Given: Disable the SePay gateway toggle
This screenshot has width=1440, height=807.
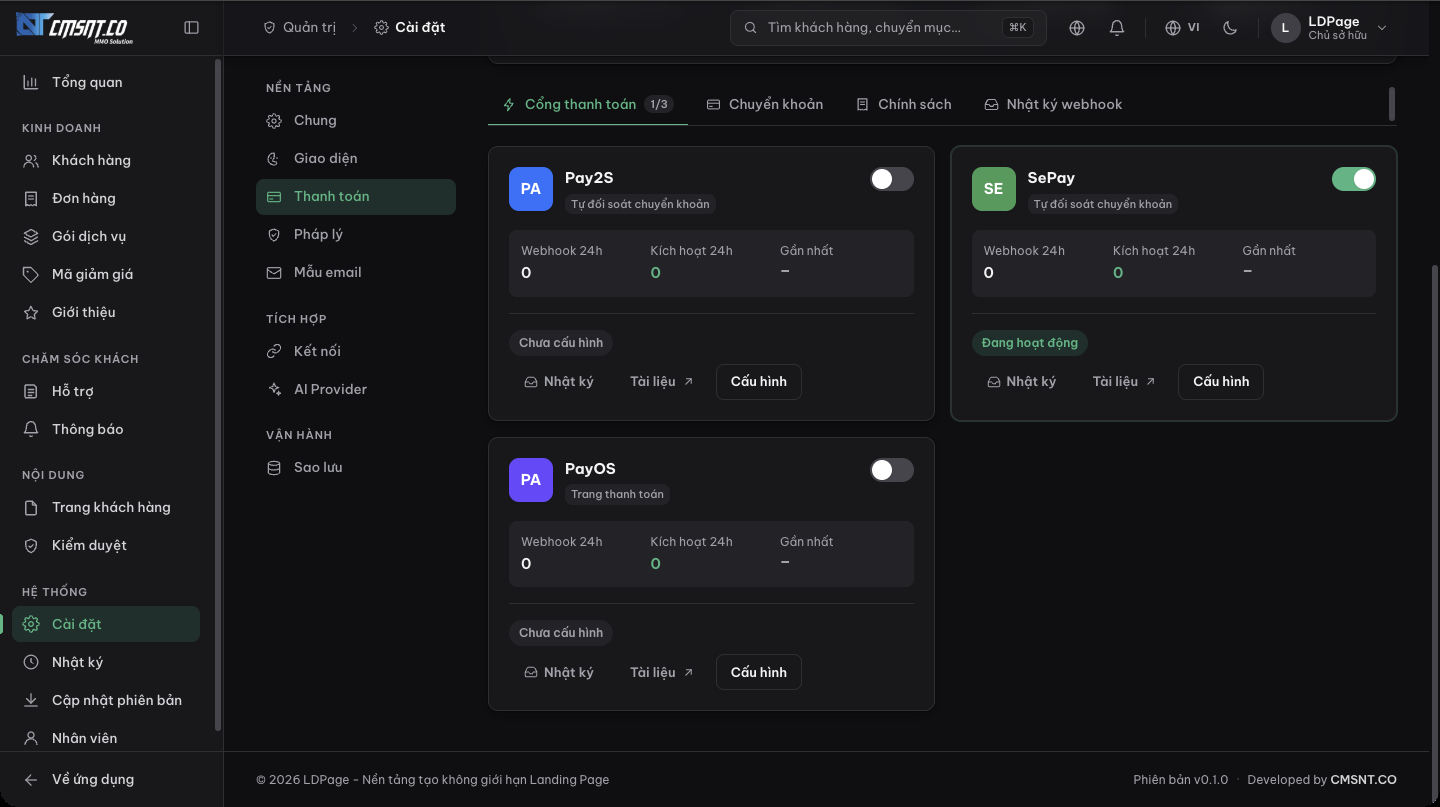Looking at the screenshot, I should coord(1354,179).
